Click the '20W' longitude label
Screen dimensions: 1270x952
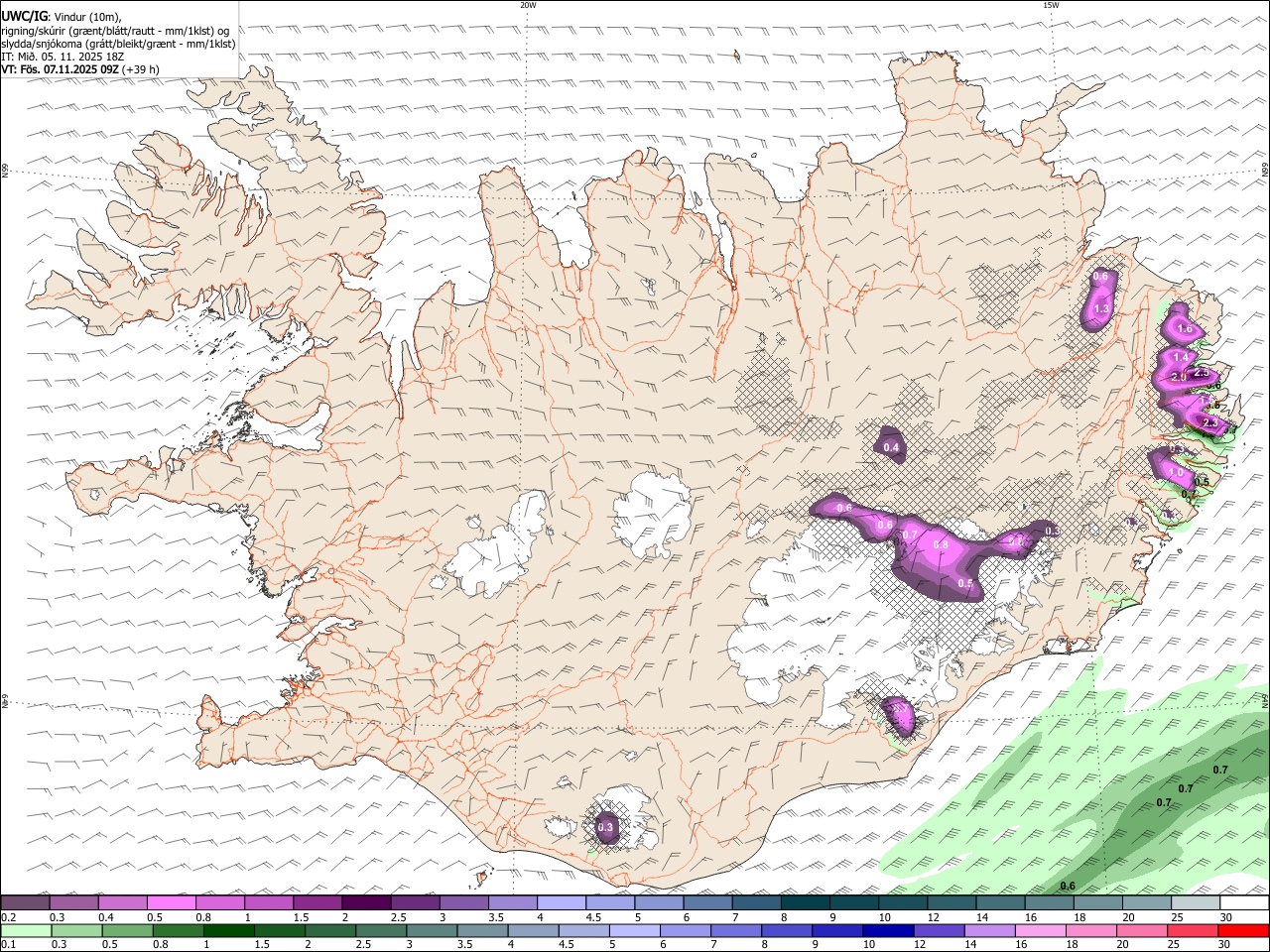pos(528,5)
